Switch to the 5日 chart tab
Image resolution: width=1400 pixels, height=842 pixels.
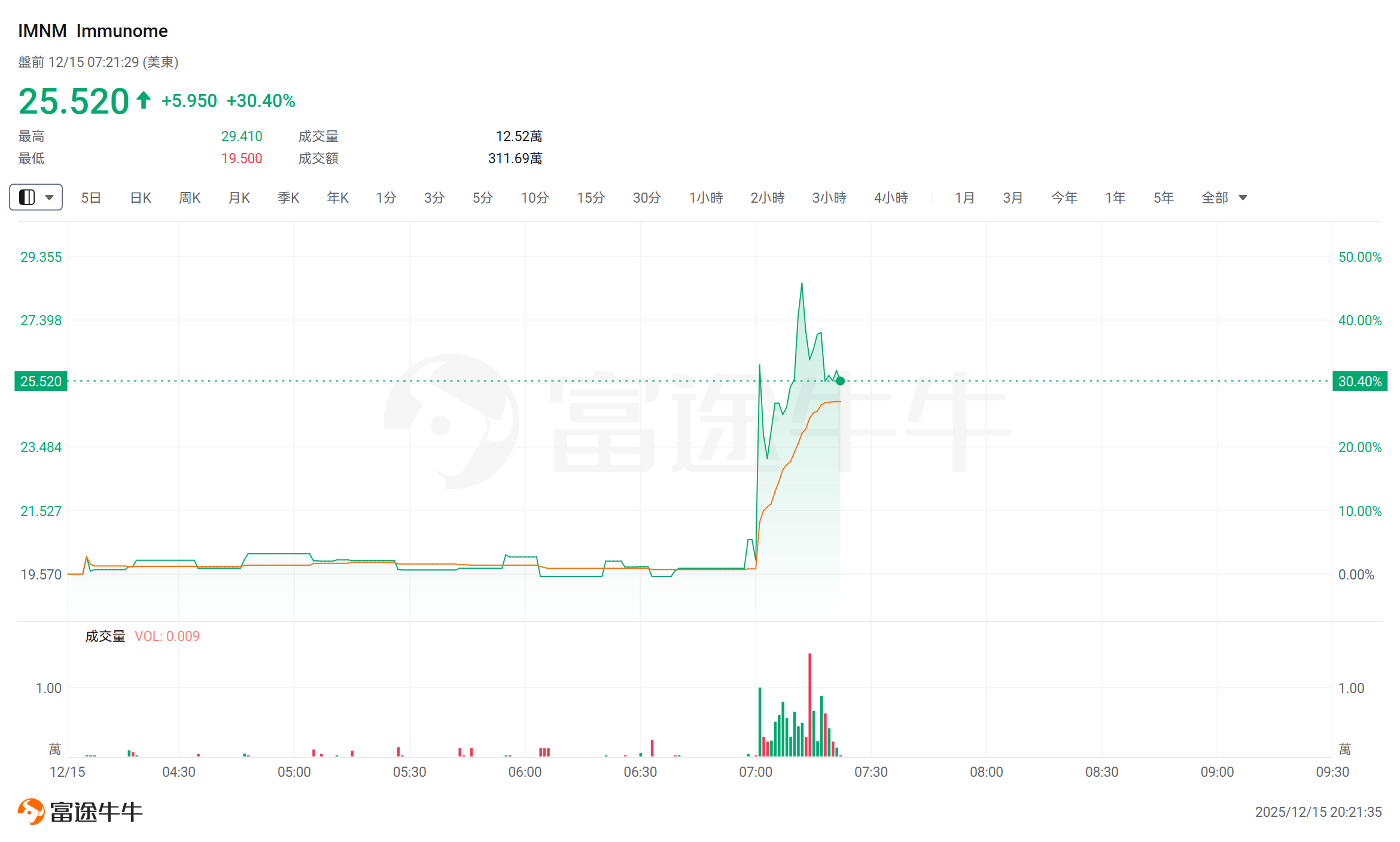91,197
